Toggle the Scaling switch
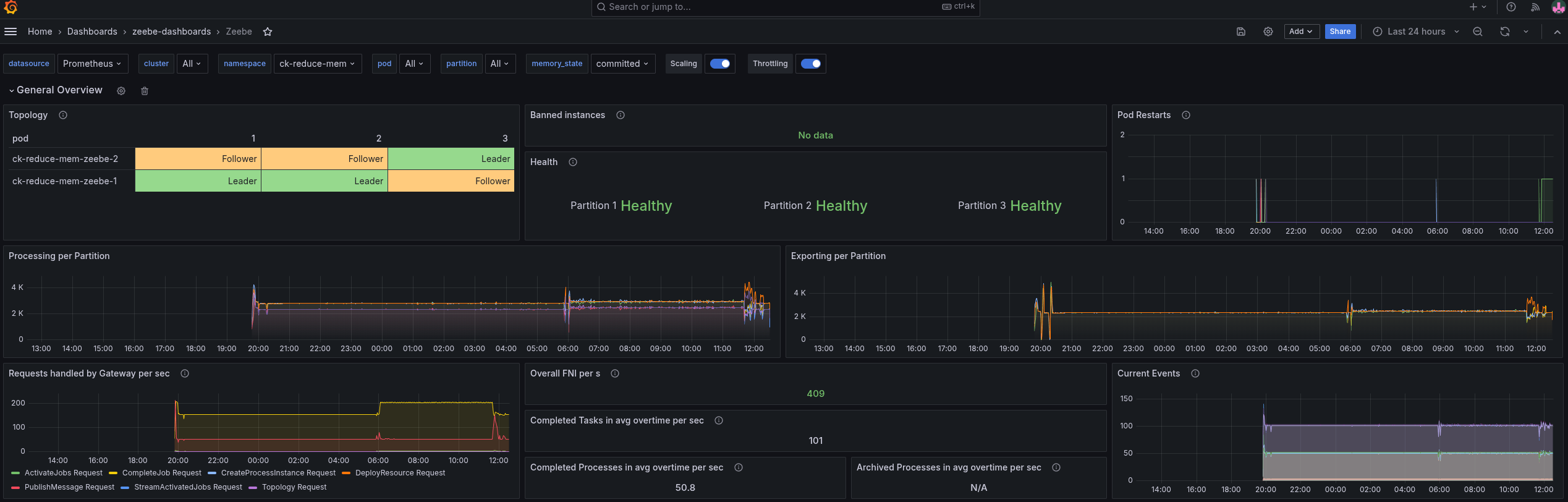The image size is (1568, 502). point(719,64)
